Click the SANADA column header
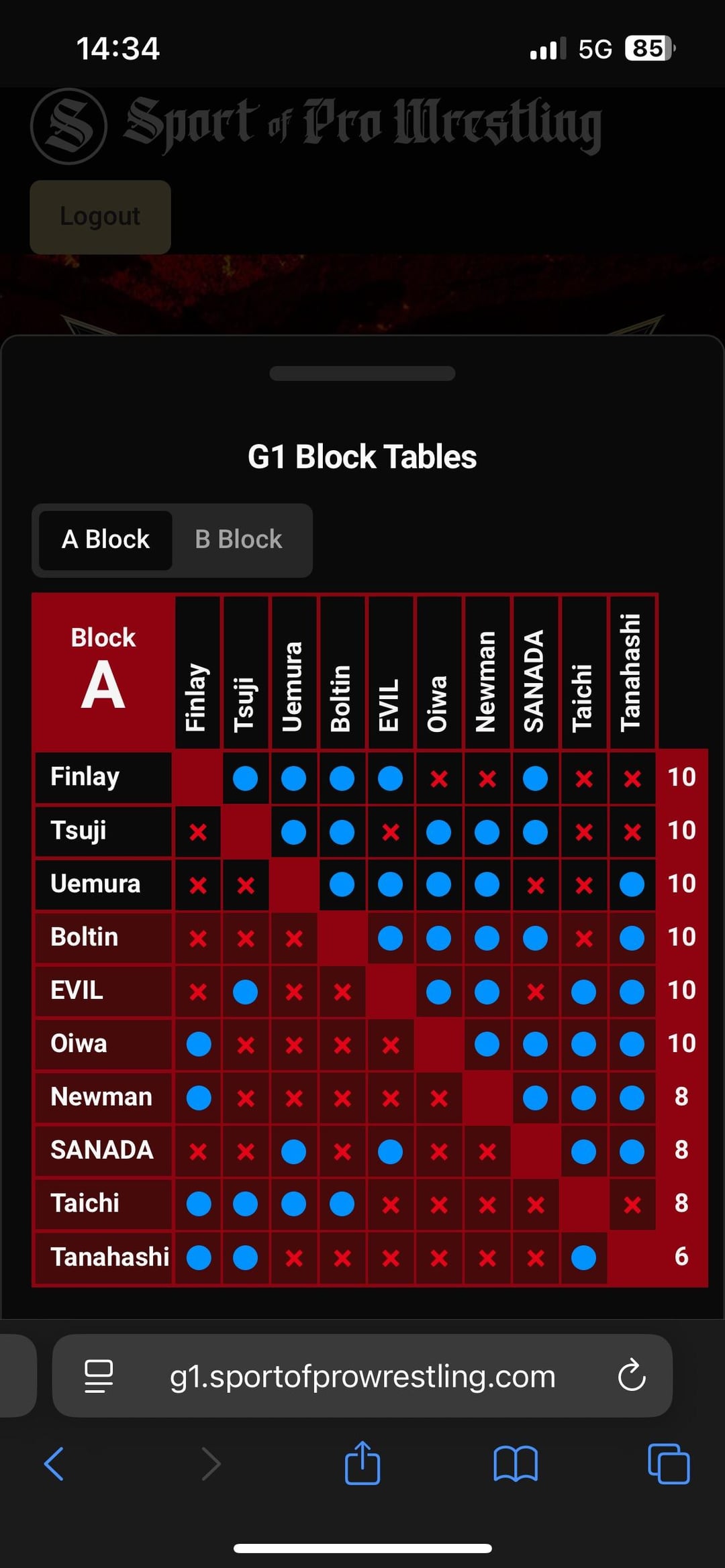 click(x=535, y=672)
